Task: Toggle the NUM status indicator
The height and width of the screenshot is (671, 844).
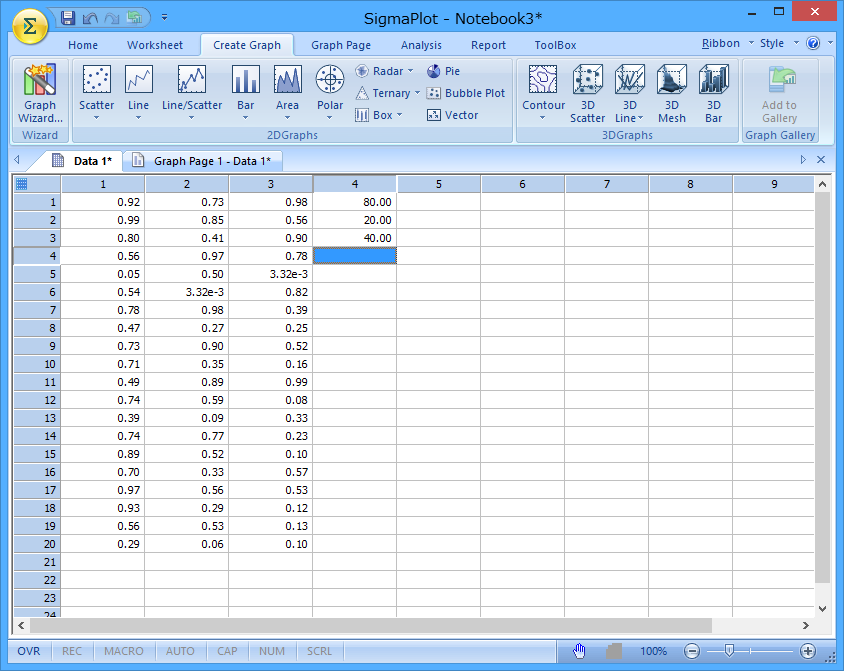Action: point(272,651)
